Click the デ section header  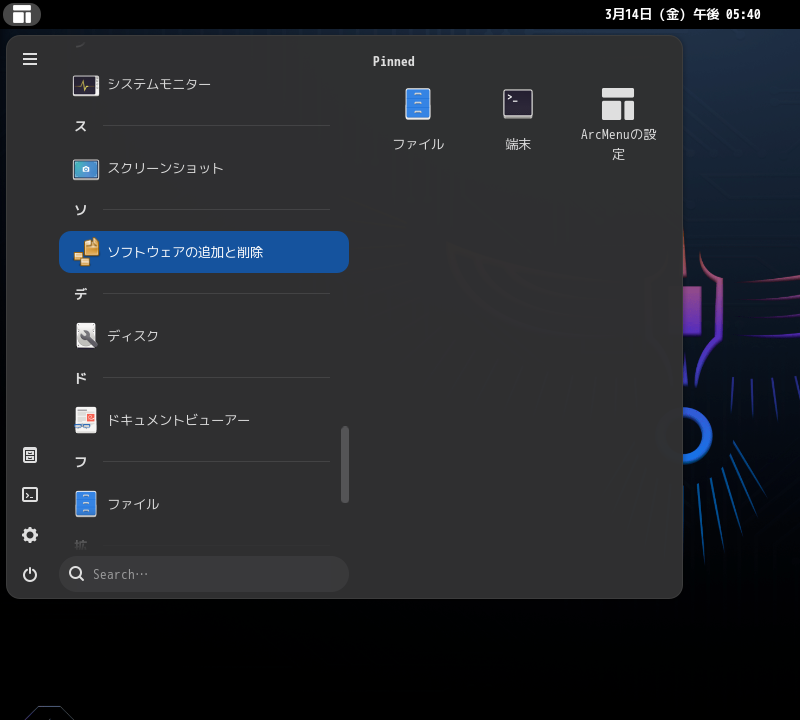point(81,294)
